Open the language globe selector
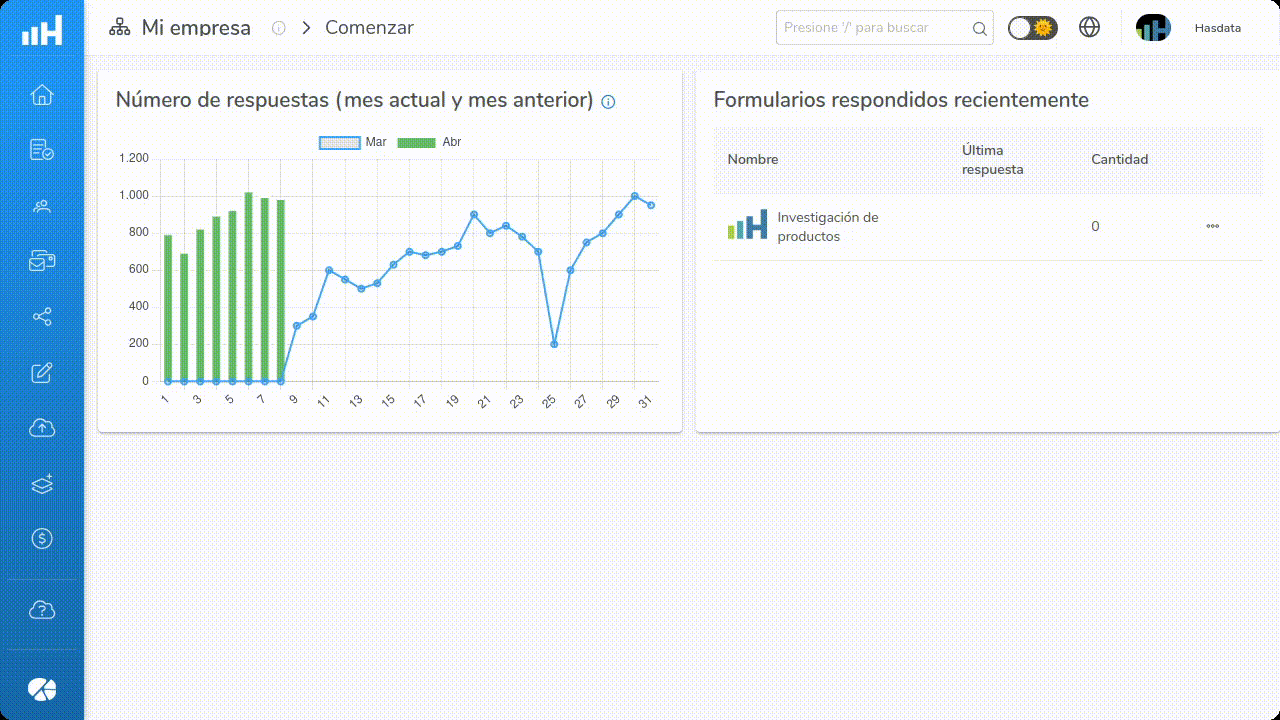 pos(1090,28)
